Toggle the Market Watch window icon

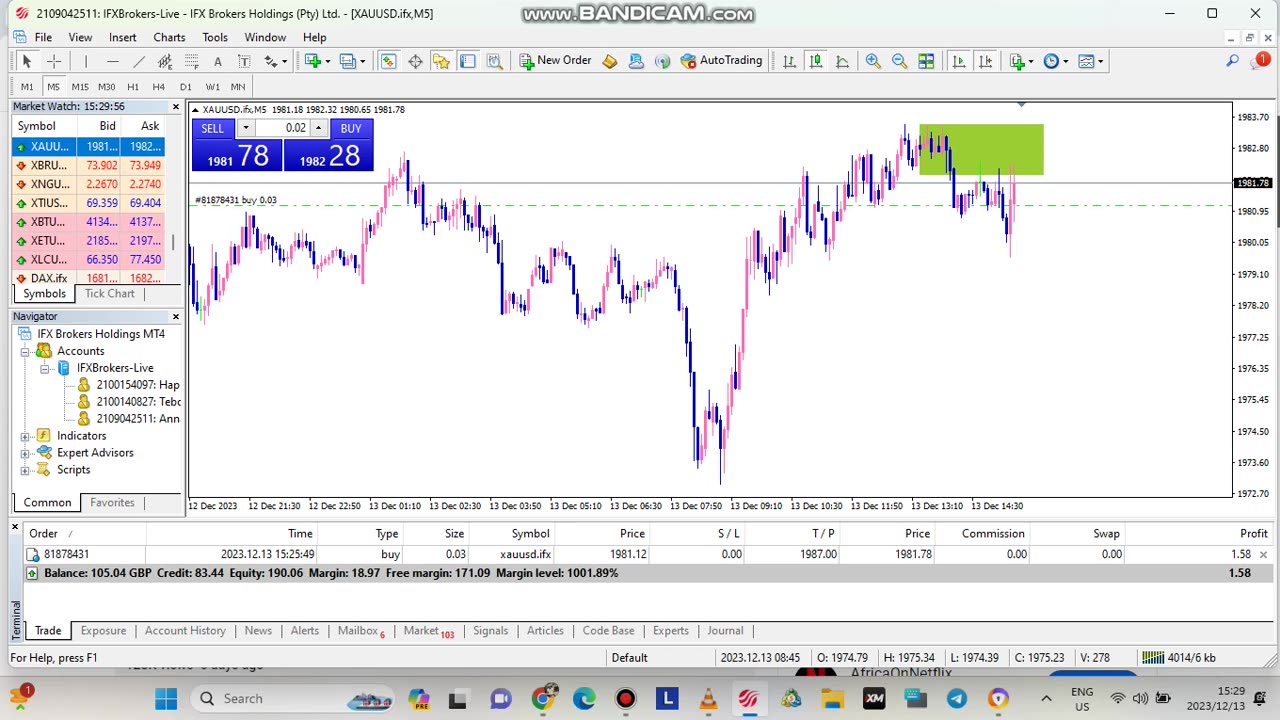pyautogui.click(x=388, y=61)
